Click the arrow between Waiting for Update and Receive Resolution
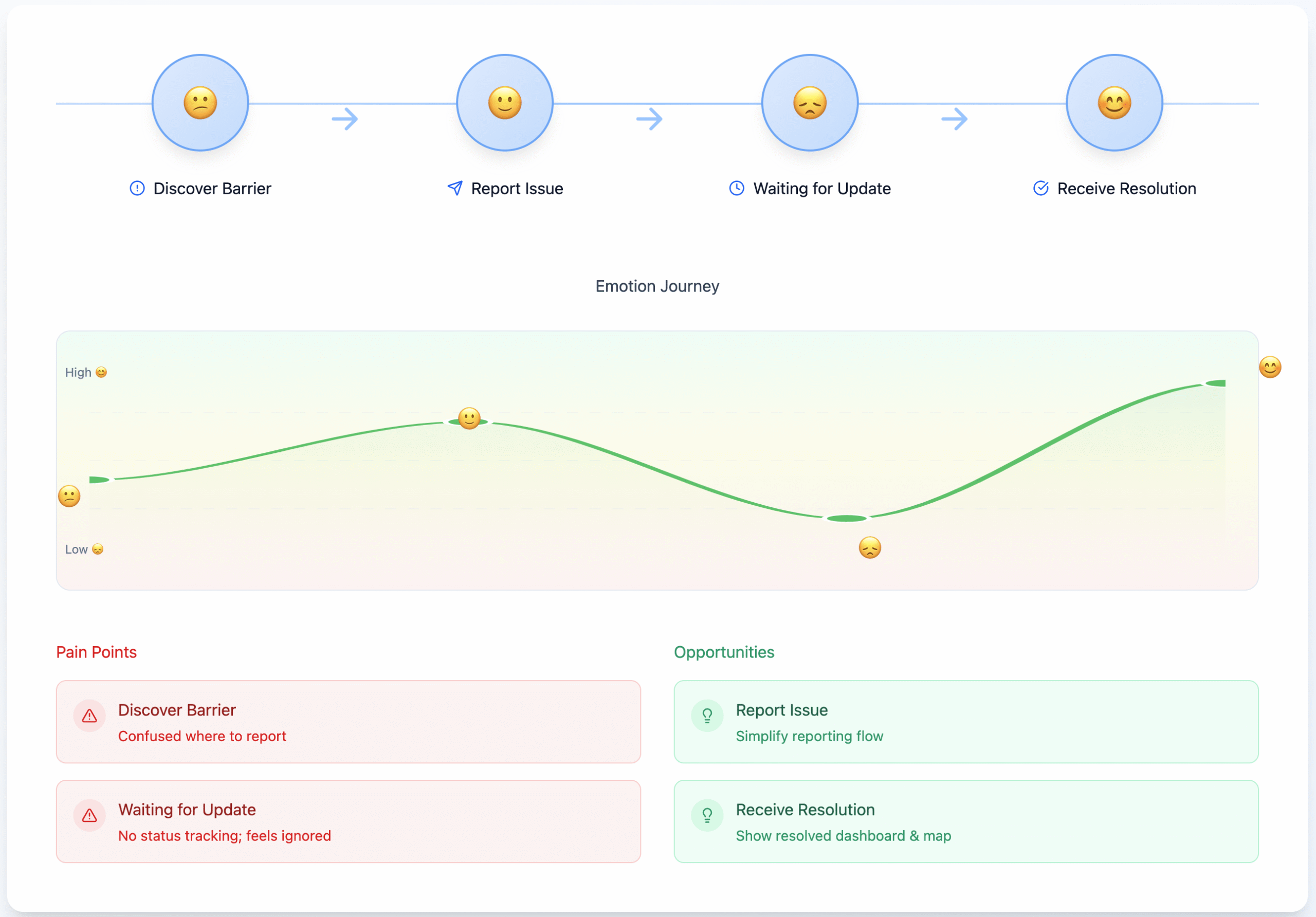 tap(954, 119)
